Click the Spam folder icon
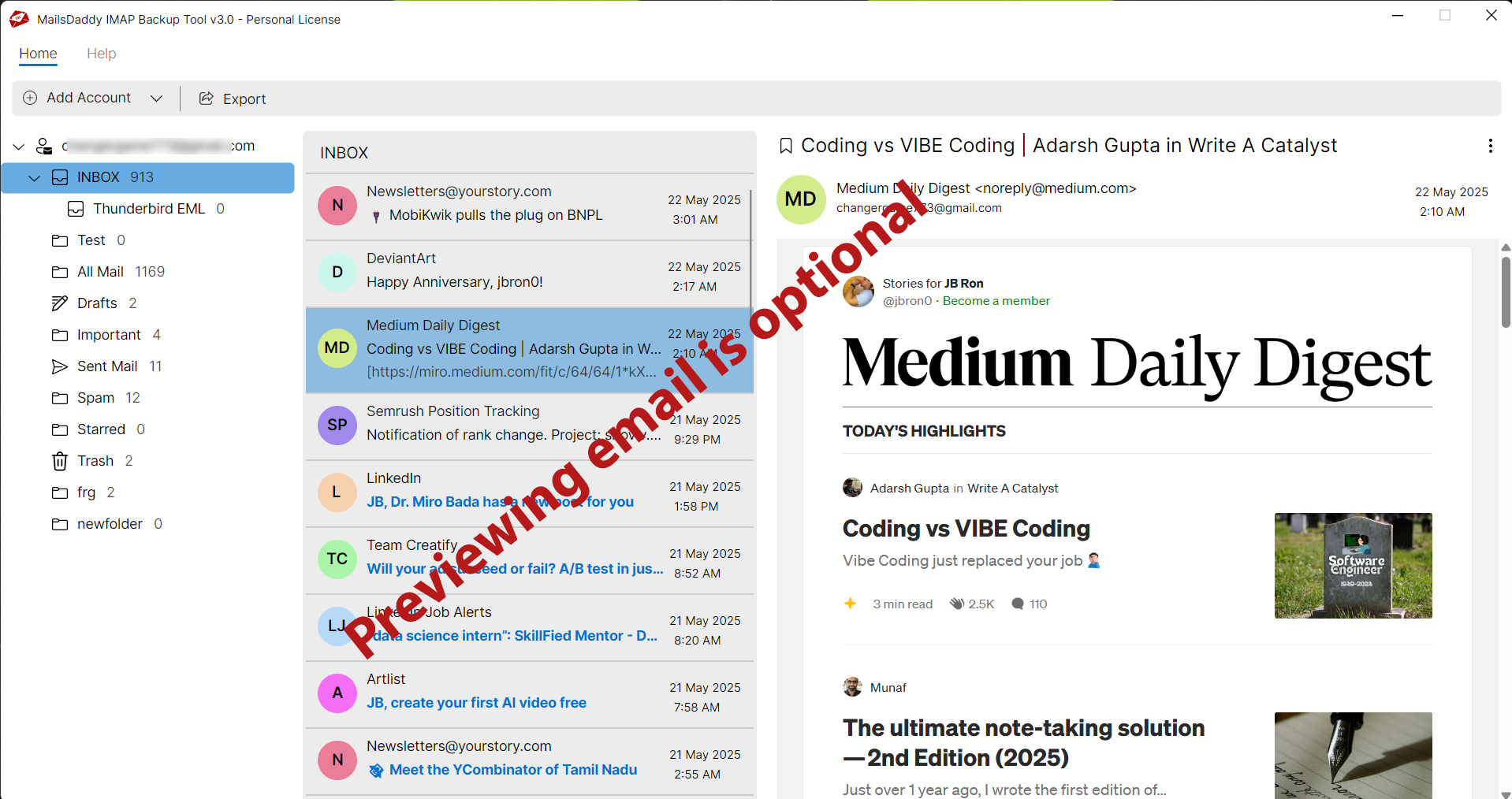 60,398
